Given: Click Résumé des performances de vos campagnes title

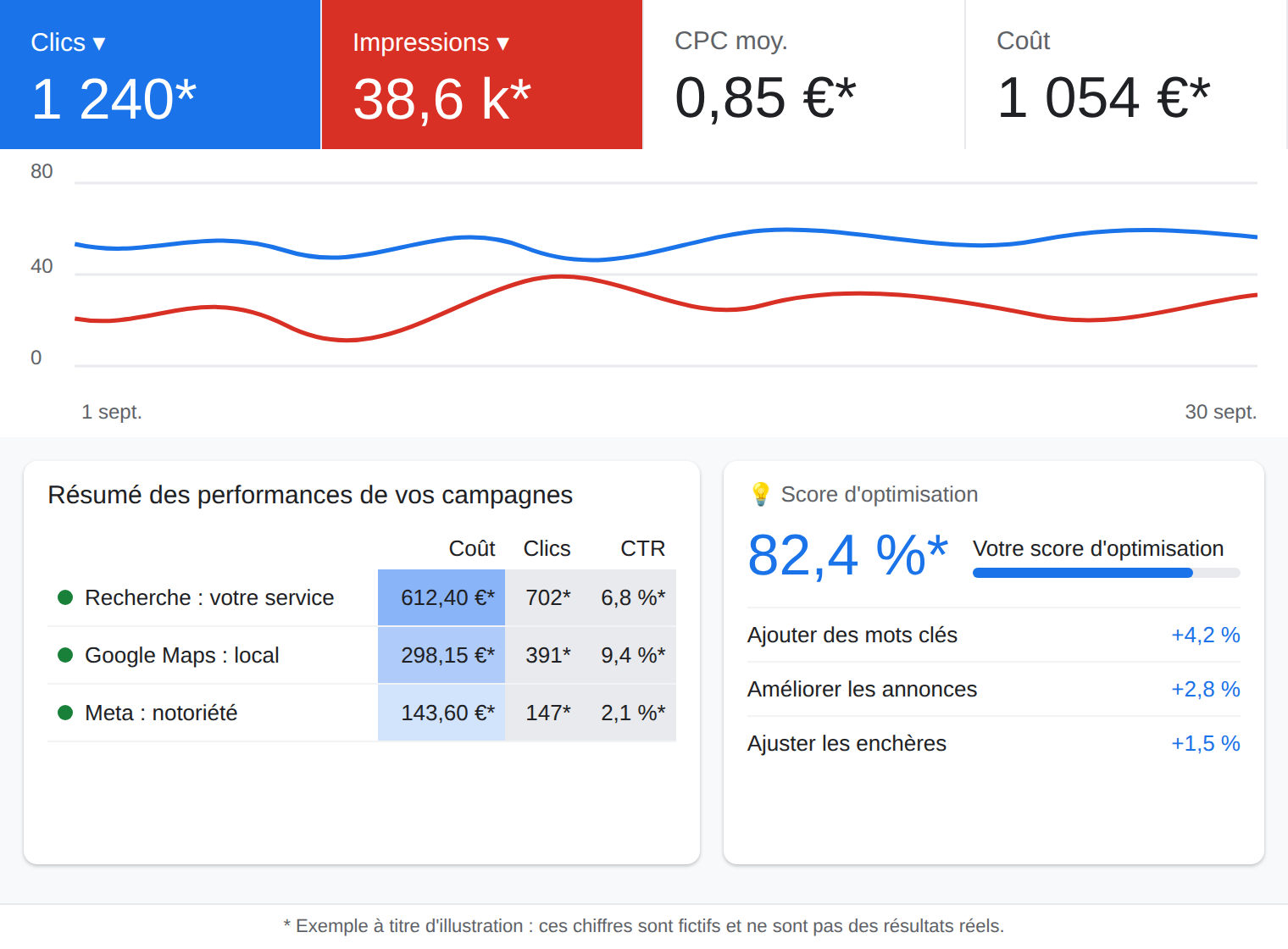Looking at the screenshot, I should (310, 495).
